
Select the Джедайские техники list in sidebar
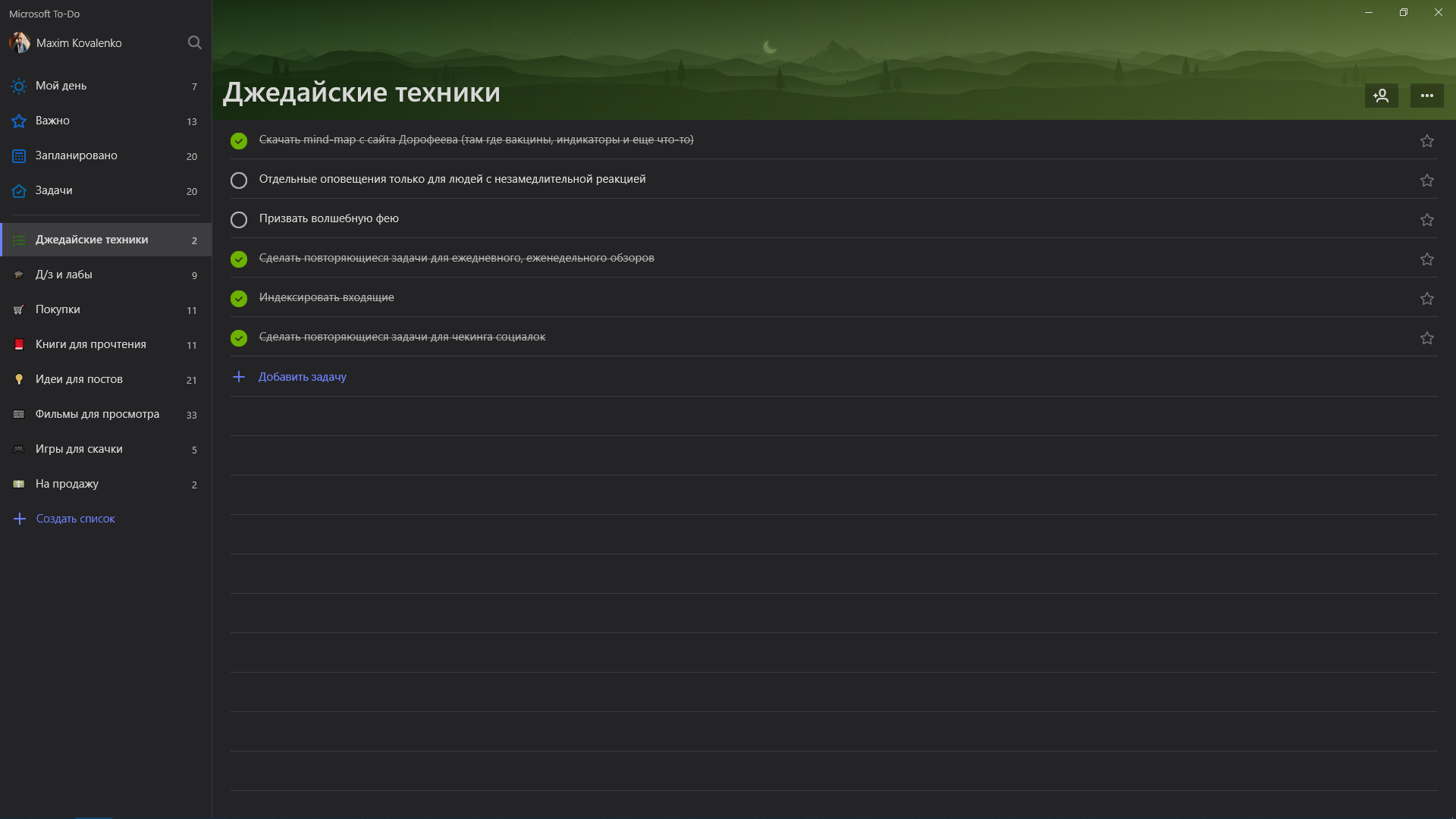105,240
